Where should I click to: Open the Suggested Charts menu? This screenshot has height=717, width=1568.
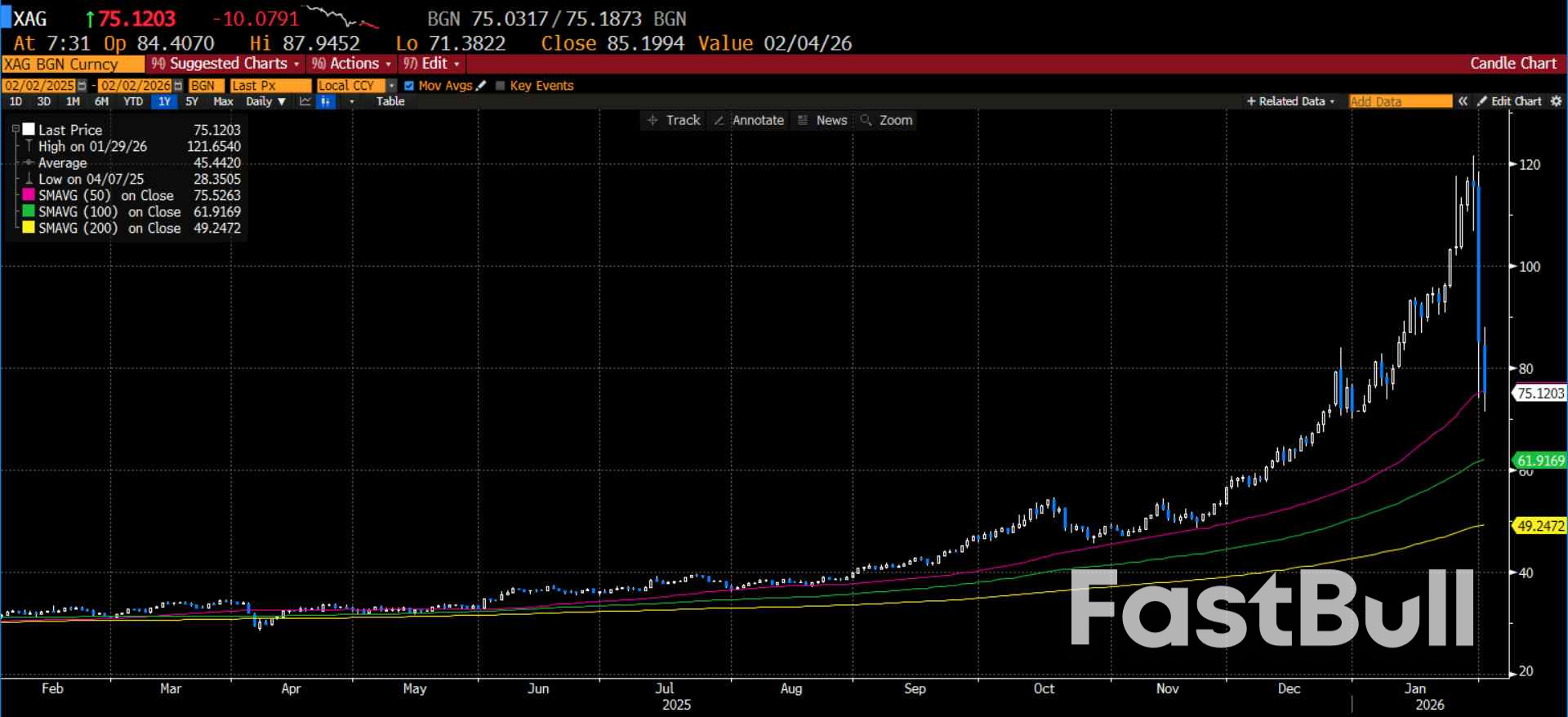click(x=226, y=64)
